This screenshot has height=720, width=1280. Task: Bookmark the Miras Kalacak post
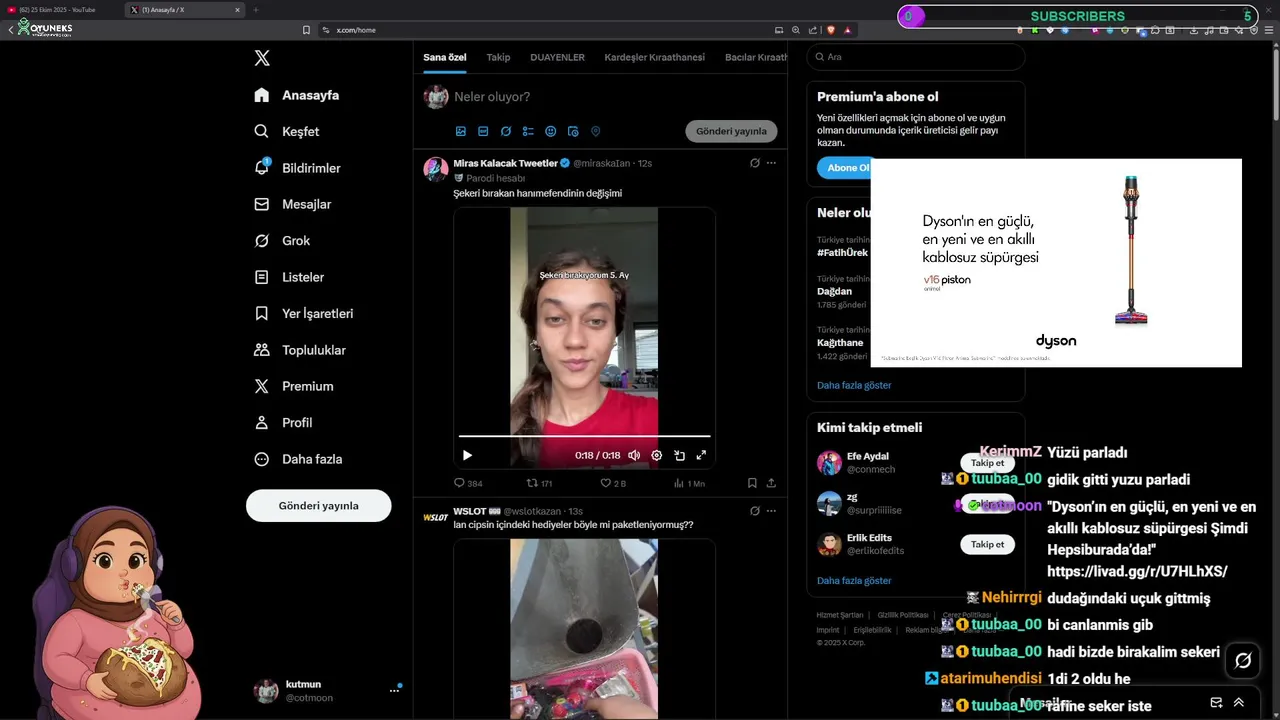tap(752, 483)
